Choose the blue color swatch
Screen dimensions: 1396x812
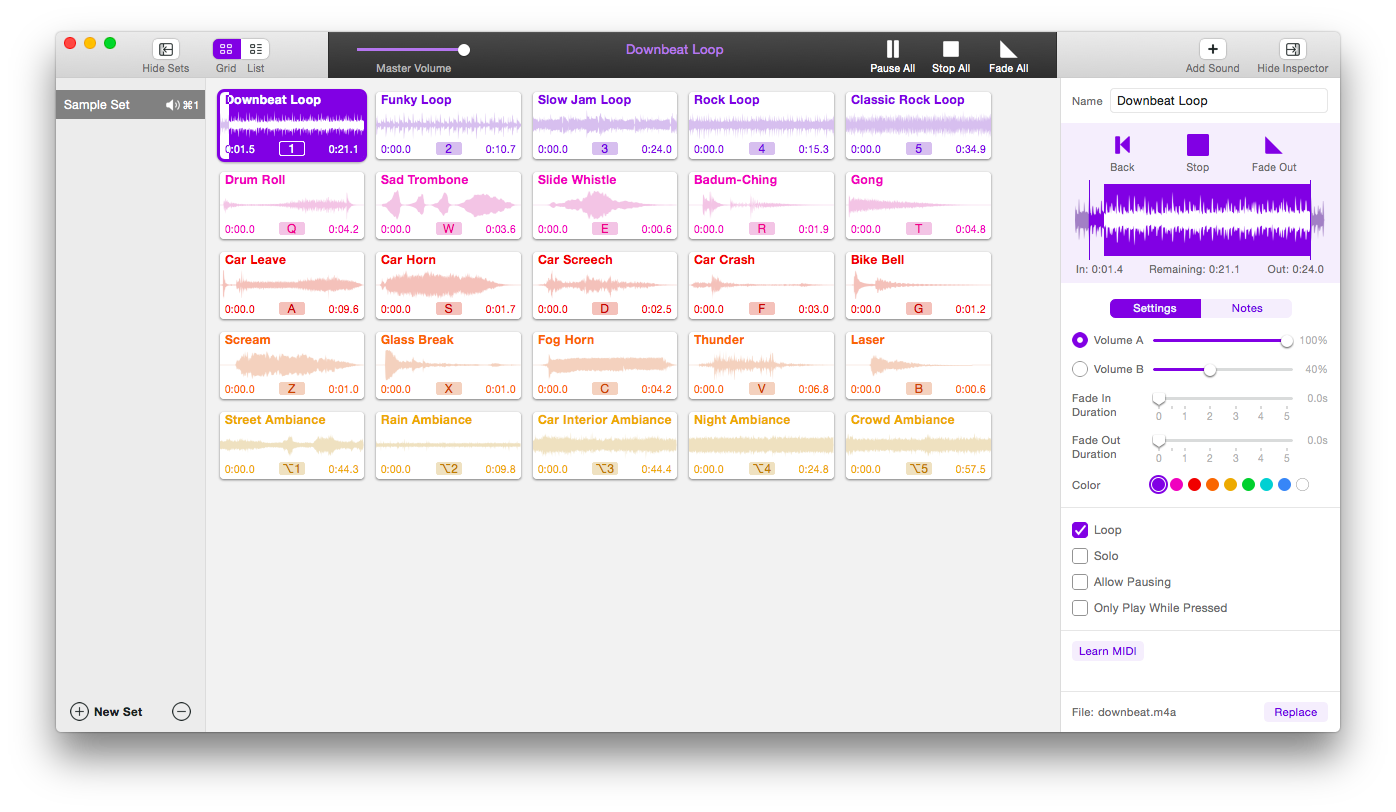tap(1284, 485)
